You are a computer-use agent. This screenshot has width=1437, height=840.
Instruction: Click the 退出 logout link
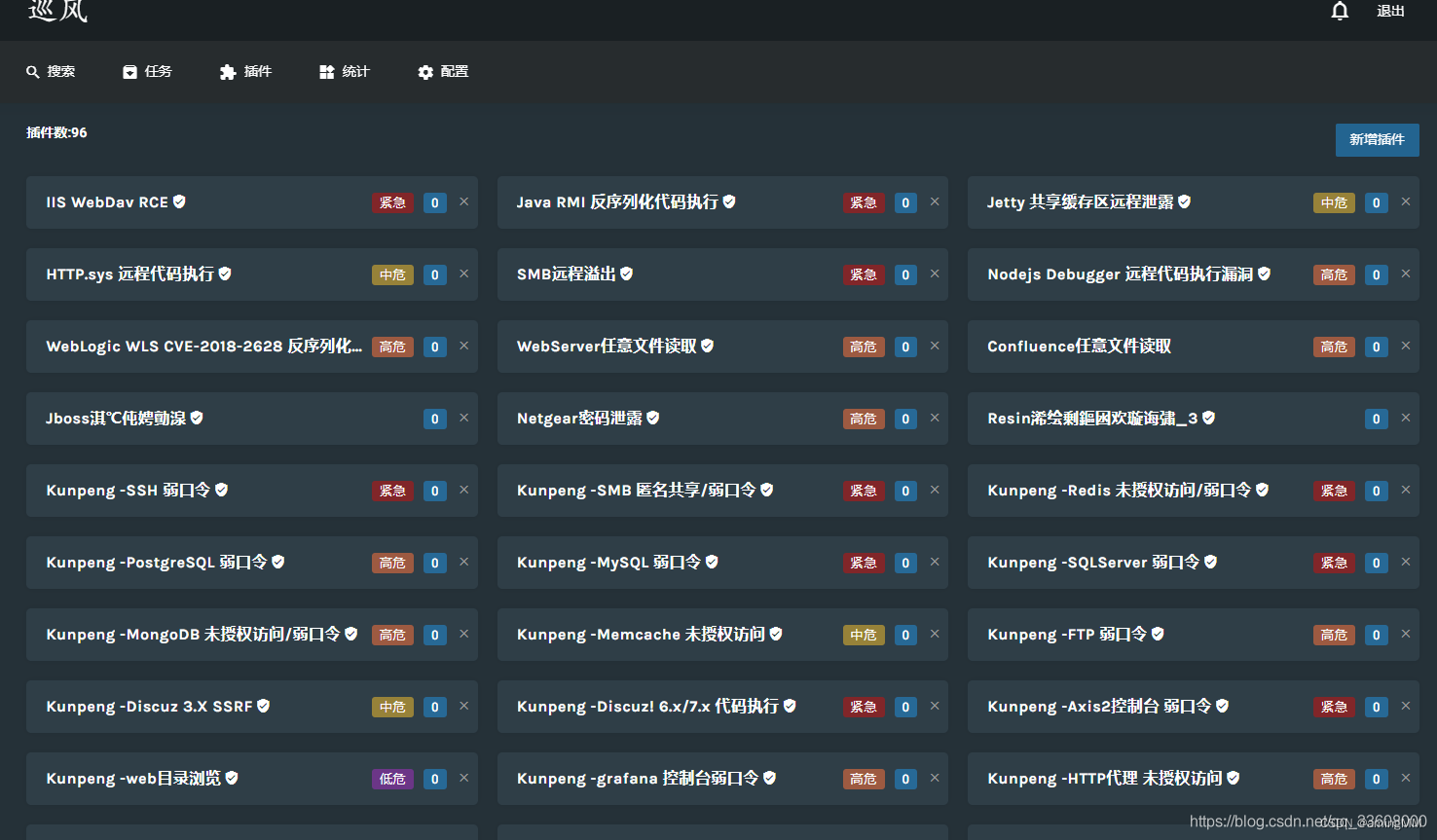1390,11
